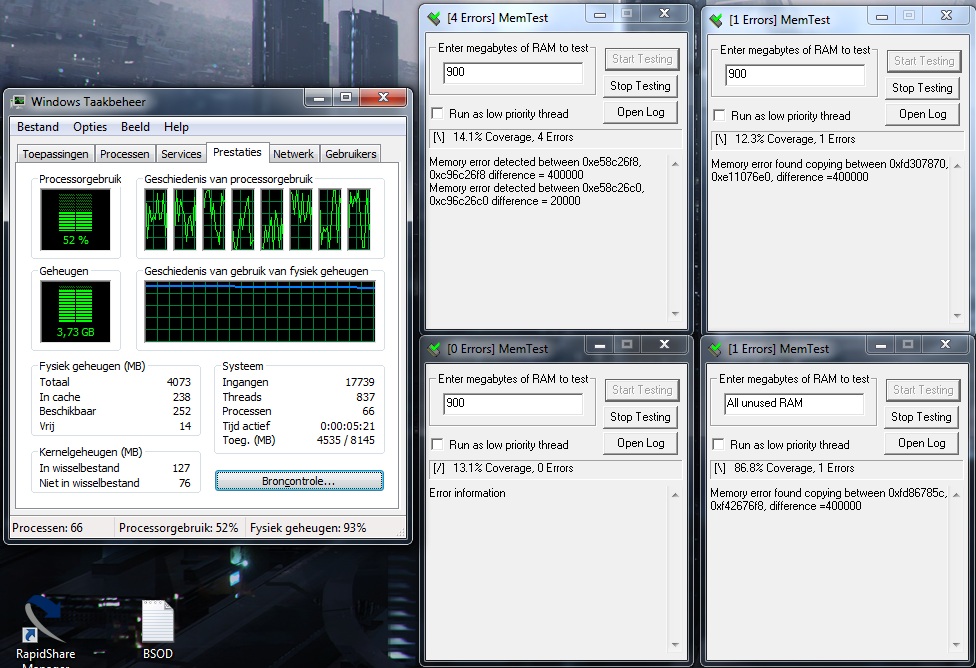Click scroll down arrow in [0 Errors] error log
976x668 pixels.
point(675,645)
